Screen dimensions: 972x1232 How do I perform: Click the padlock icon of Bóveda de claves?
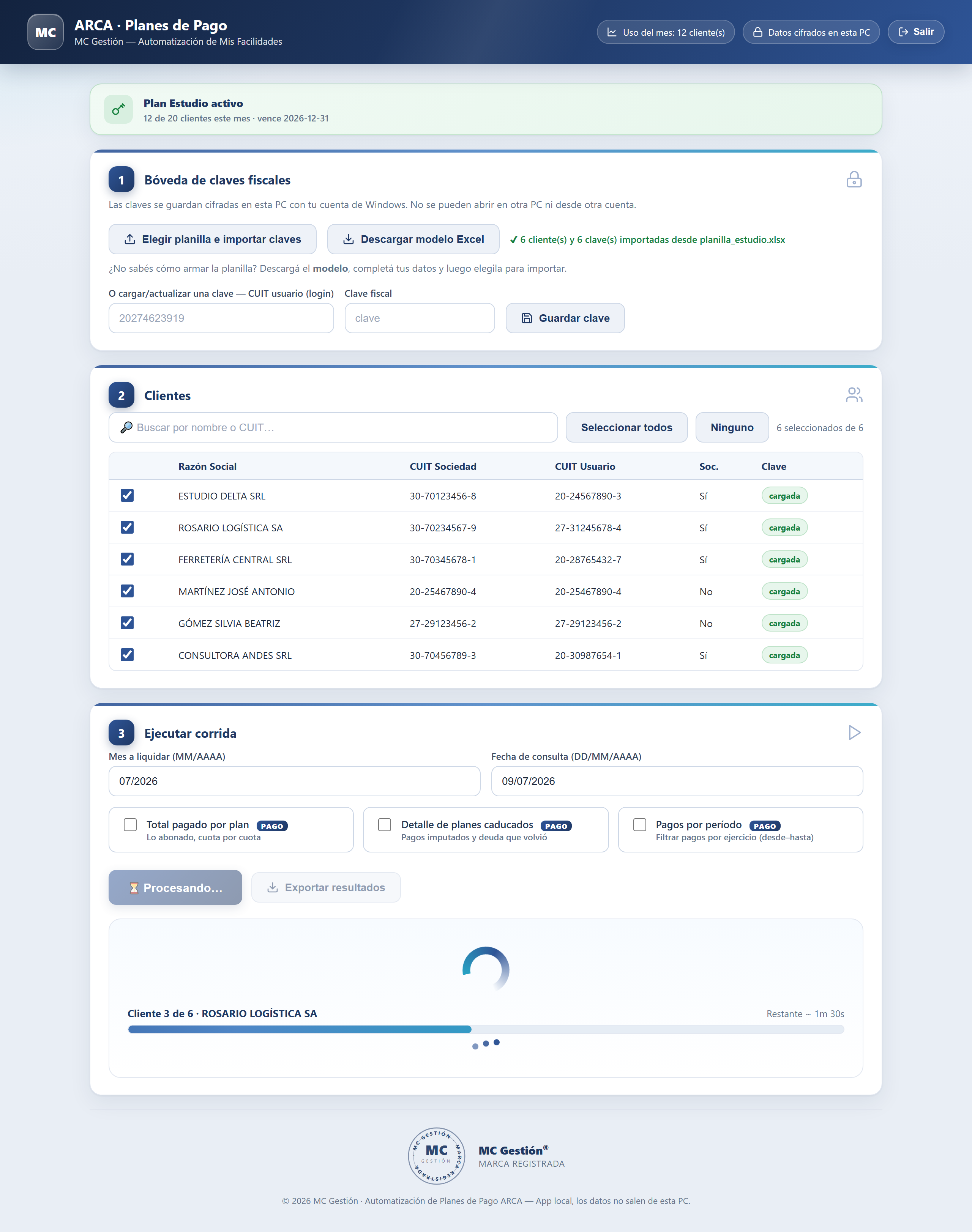click(854, 180)
